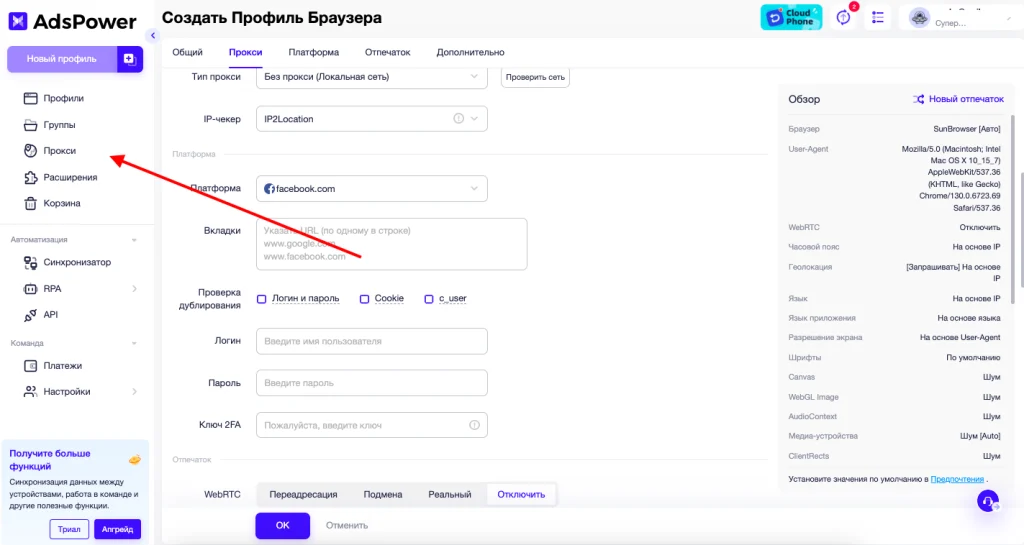Click the Настройки people icon

30,392
